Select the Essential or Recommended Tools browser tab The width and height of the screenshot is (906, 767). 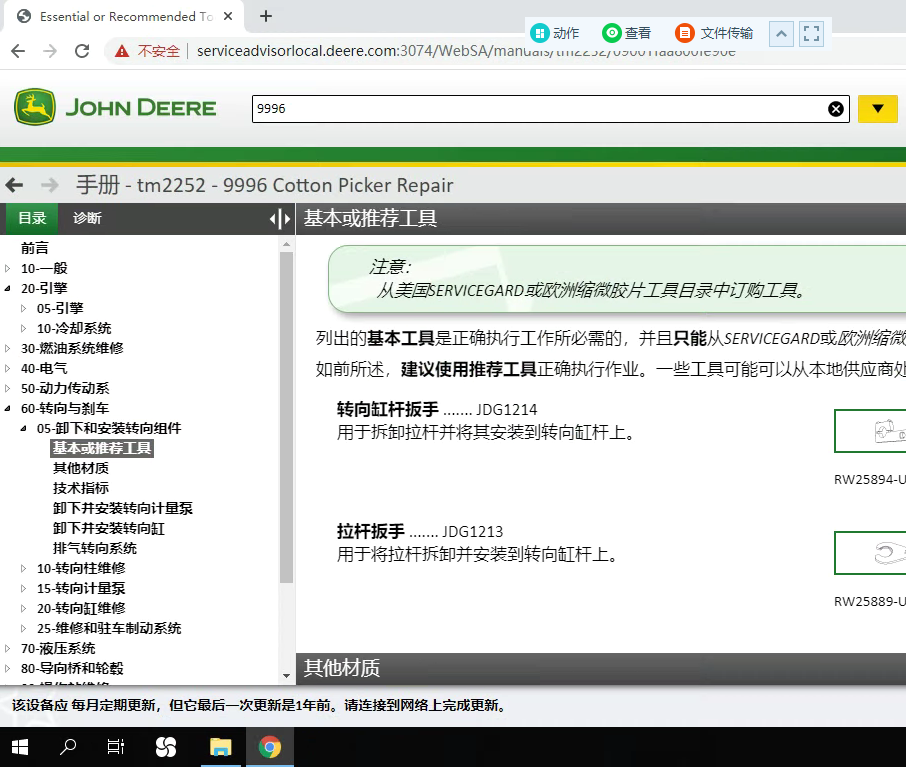(124, 16)
